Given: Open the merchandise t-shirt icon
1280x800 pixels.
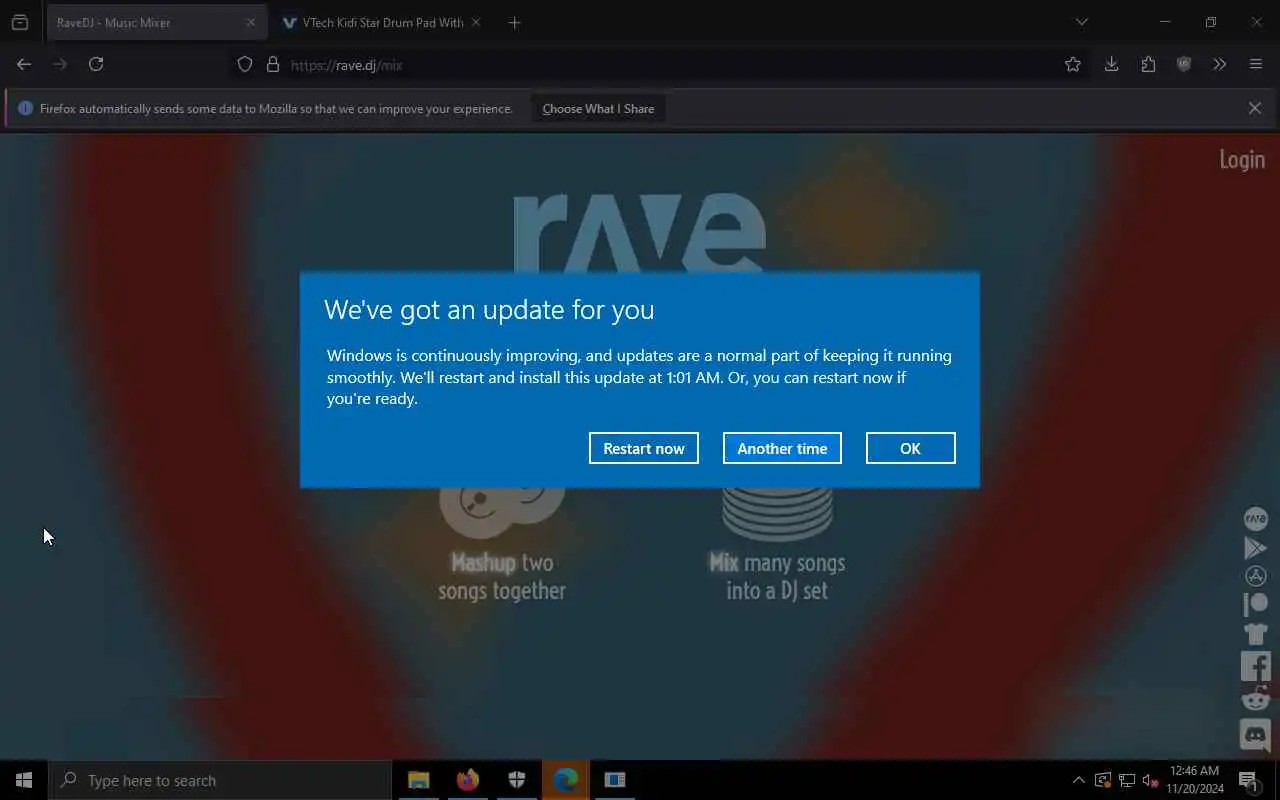Looking at the screenshot, I should 1255,633.
